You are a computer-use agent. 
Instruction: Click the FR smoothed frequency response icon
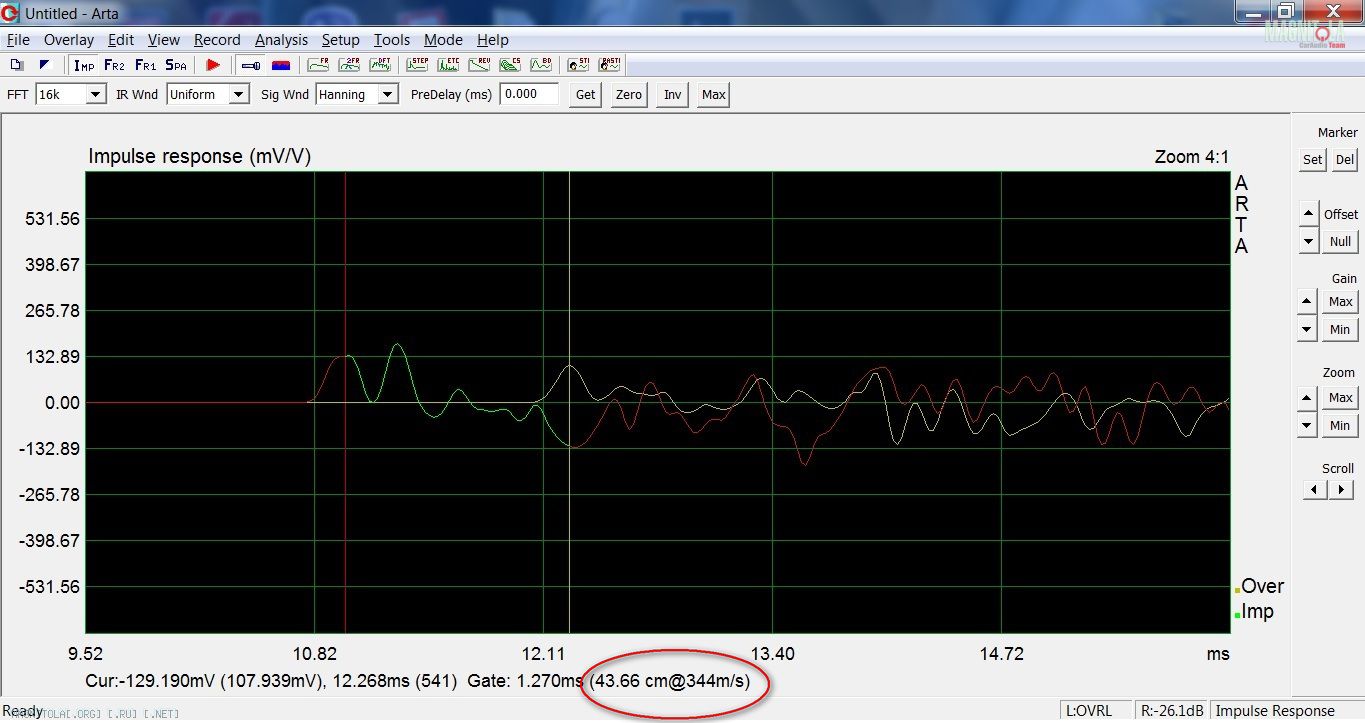(x=319, y=65)
